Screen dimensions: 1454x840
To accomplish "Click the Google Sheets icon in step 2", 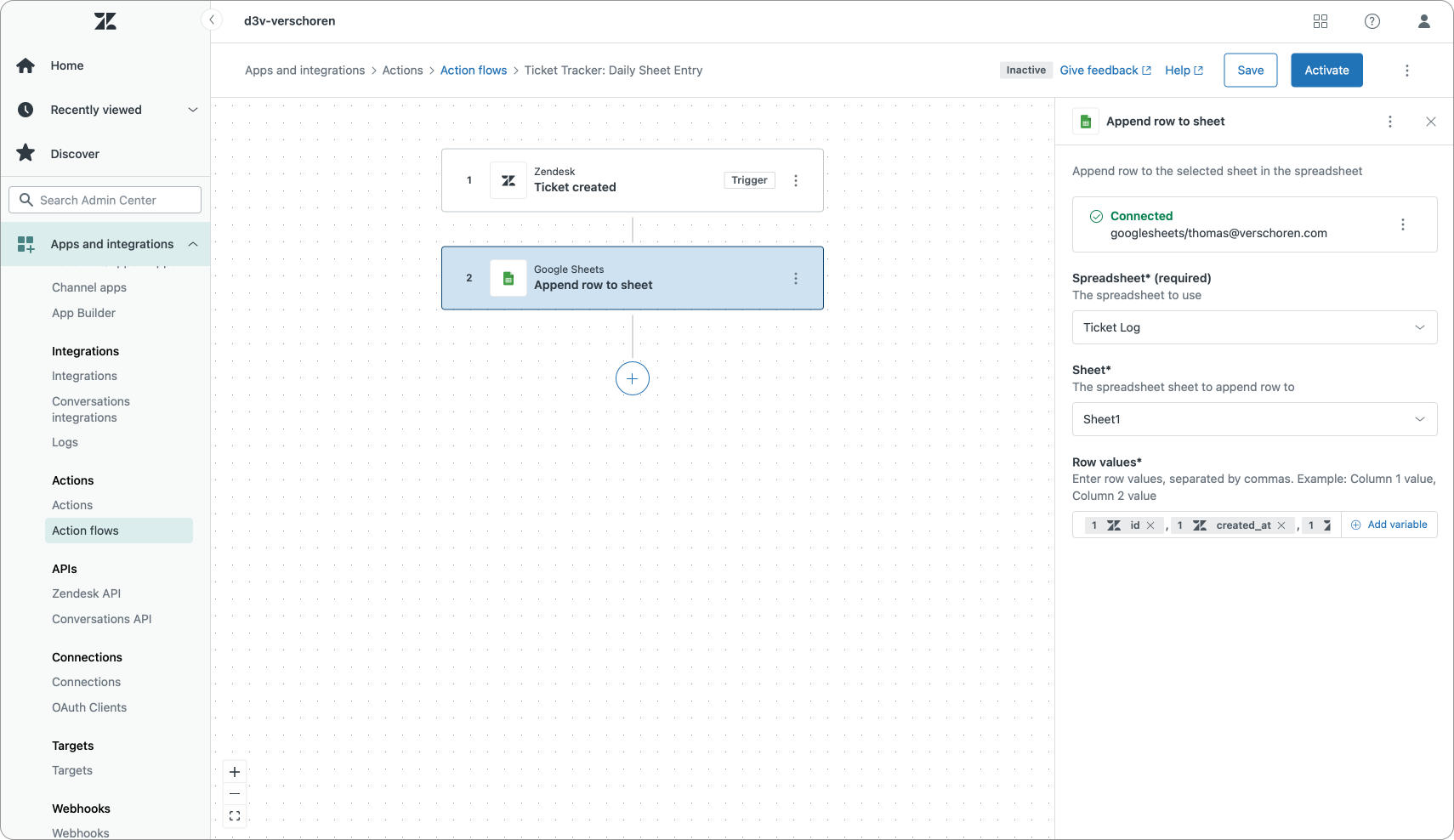I will (x=508, y=278).
